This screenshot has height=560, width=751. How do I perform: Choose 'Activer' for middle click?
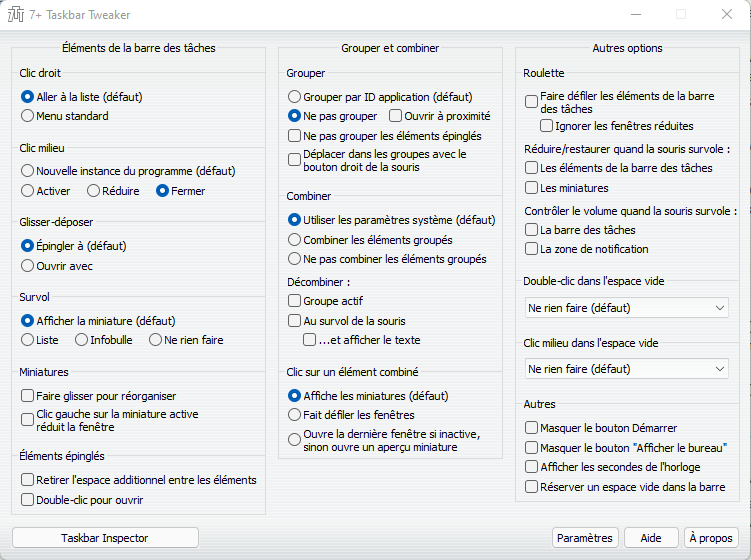coord(28,191)
